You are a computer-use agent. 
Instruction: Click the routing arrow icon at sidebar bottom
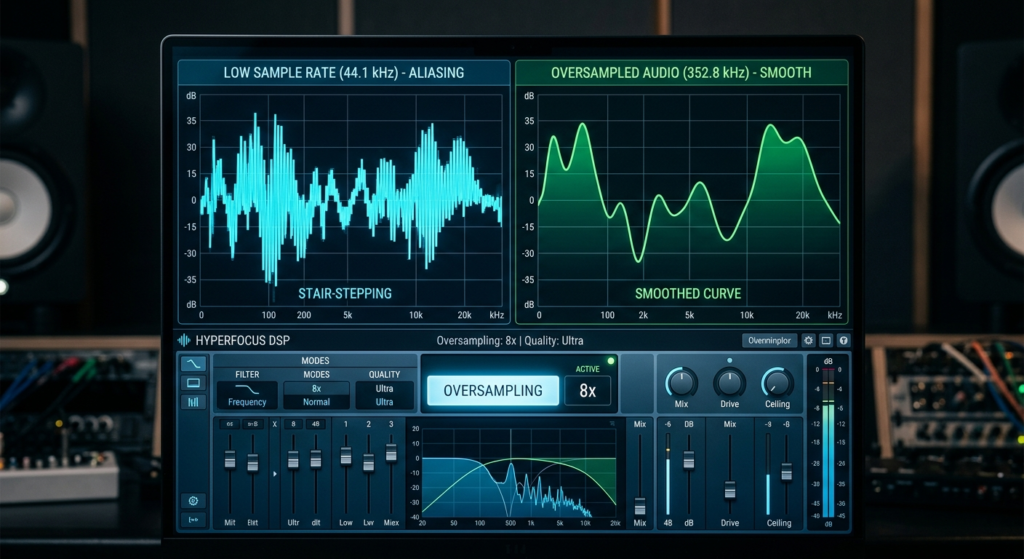pyautogui.click(x=193, y=520)
